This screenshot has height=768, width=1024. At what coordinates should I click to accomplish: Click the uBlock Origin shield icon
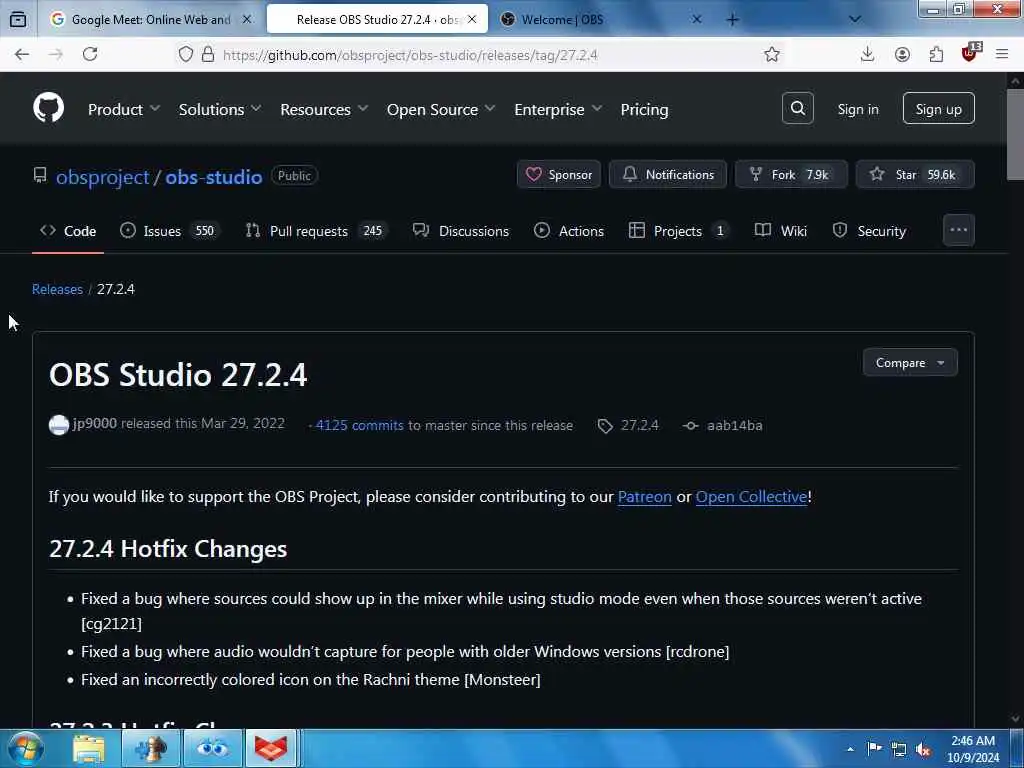tap(970, 53)
